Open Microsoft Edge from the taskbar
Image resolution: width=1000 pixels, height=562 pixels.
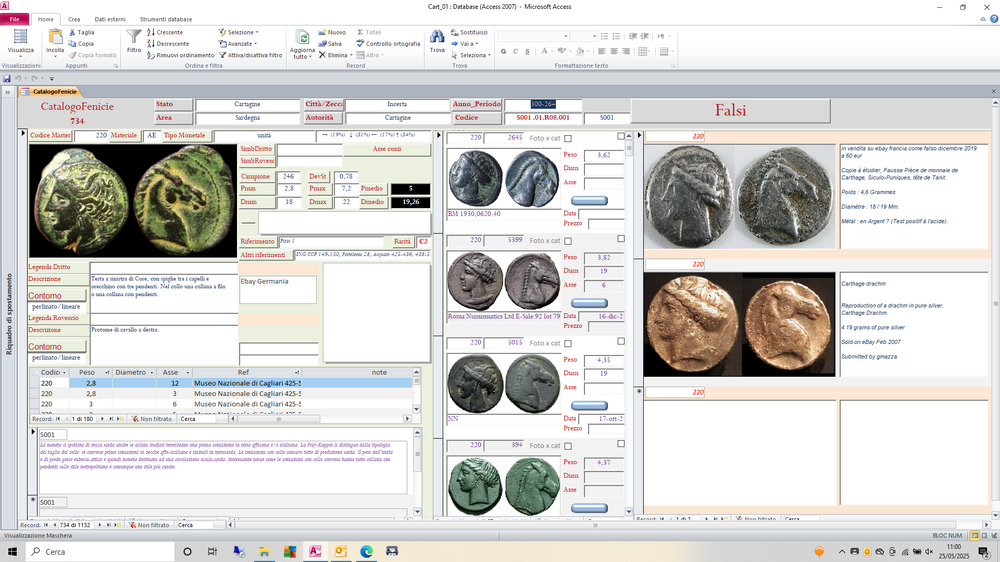pyautogui.click(x=366, y=551)
